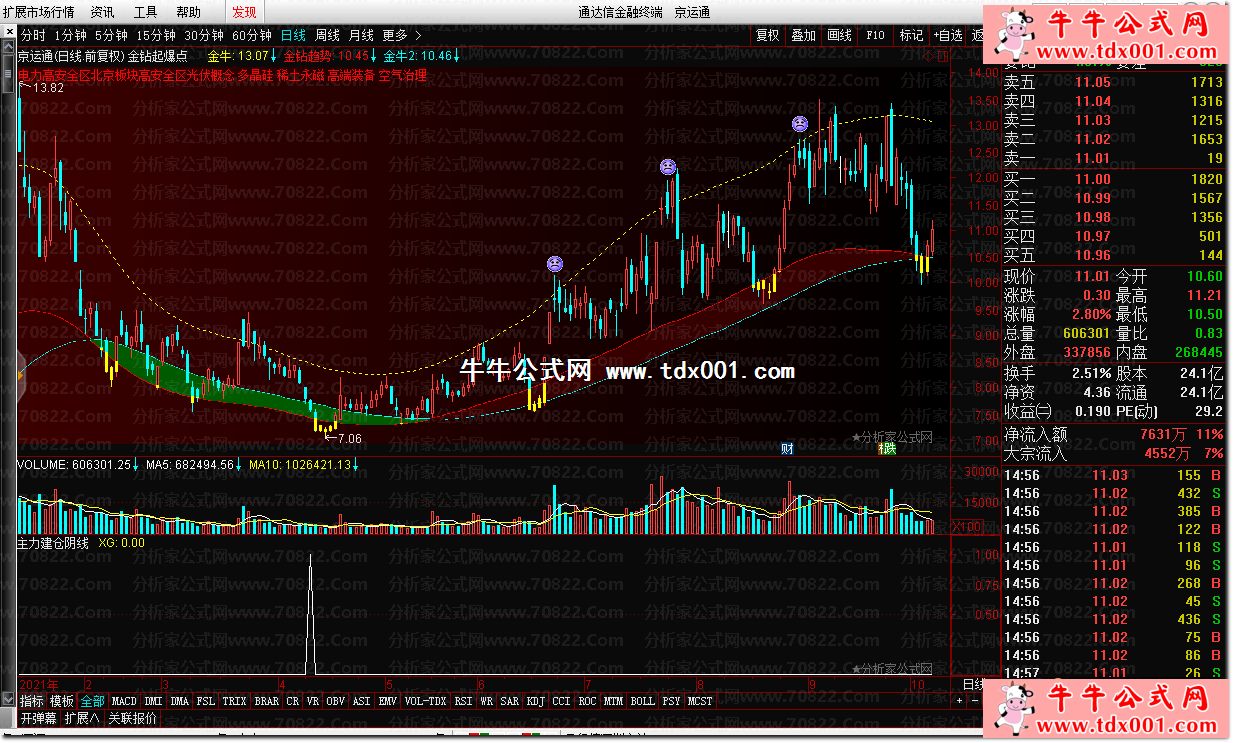Click the 7.06 lowest price label
Viewport: 1234px width, 743px height.
349,438
